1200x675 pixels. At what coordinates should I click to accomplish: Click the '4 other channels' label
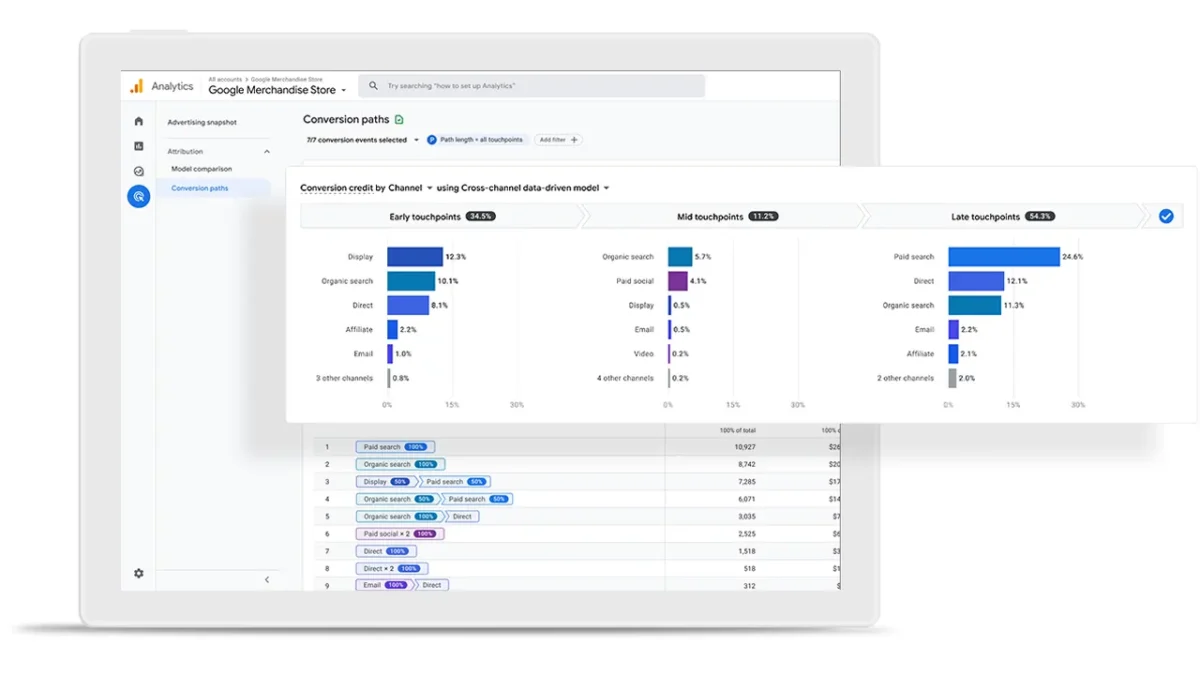625,378
